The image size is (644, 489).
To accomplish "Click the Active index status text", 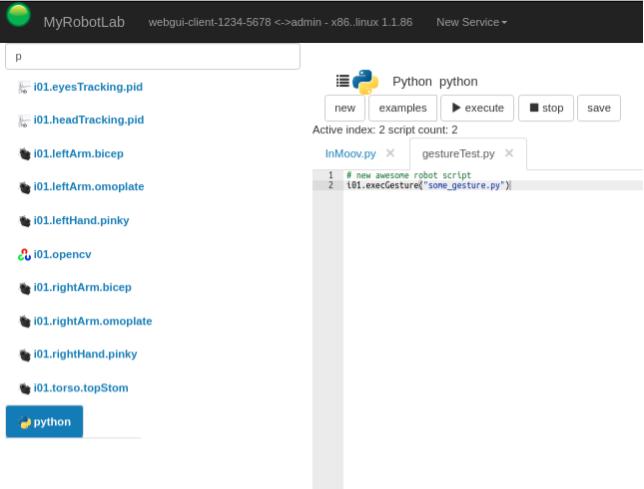I will click(x=385, y=130).
